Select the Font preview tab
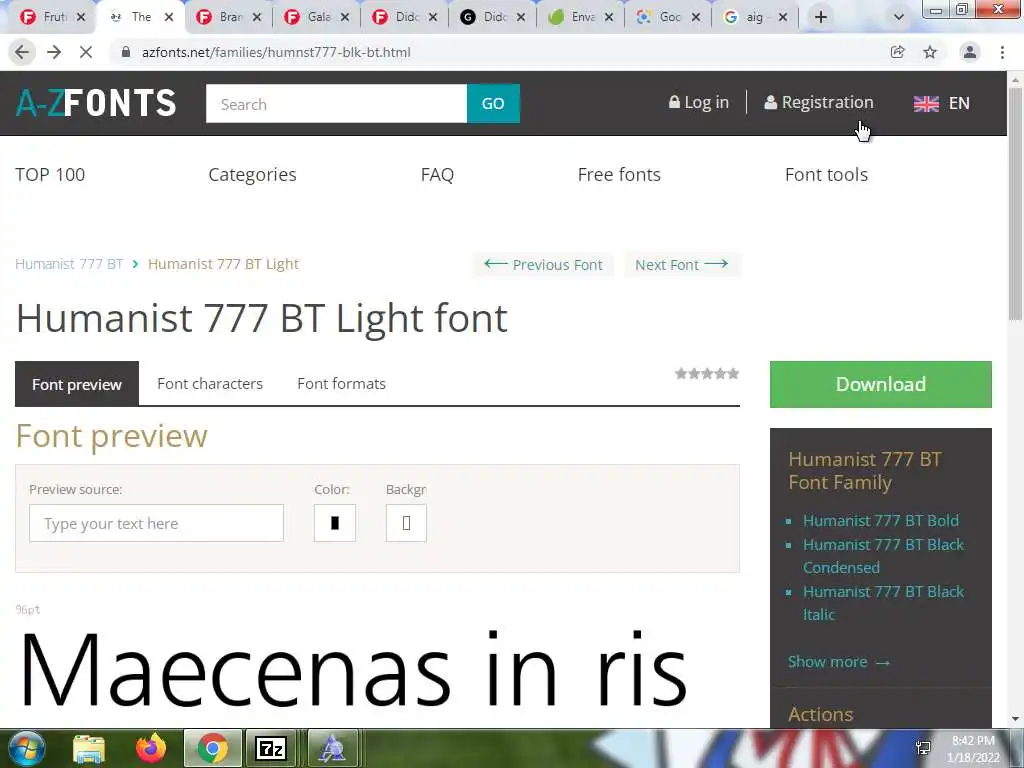Viewport: 1024px width, 768px height. (x=77, y=384)
